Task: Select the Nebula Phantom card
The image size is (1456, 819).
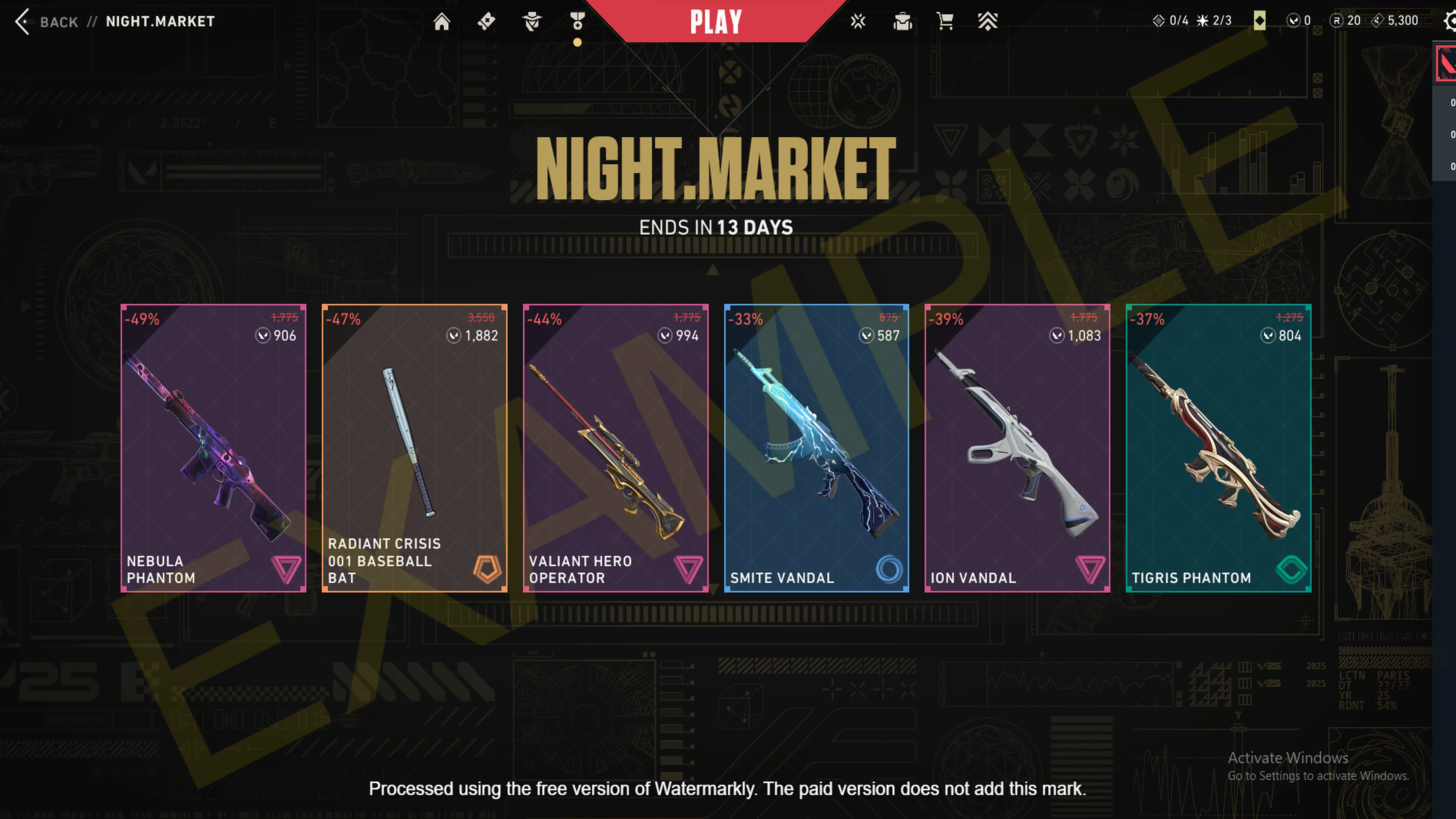Action: pos(214,448)
